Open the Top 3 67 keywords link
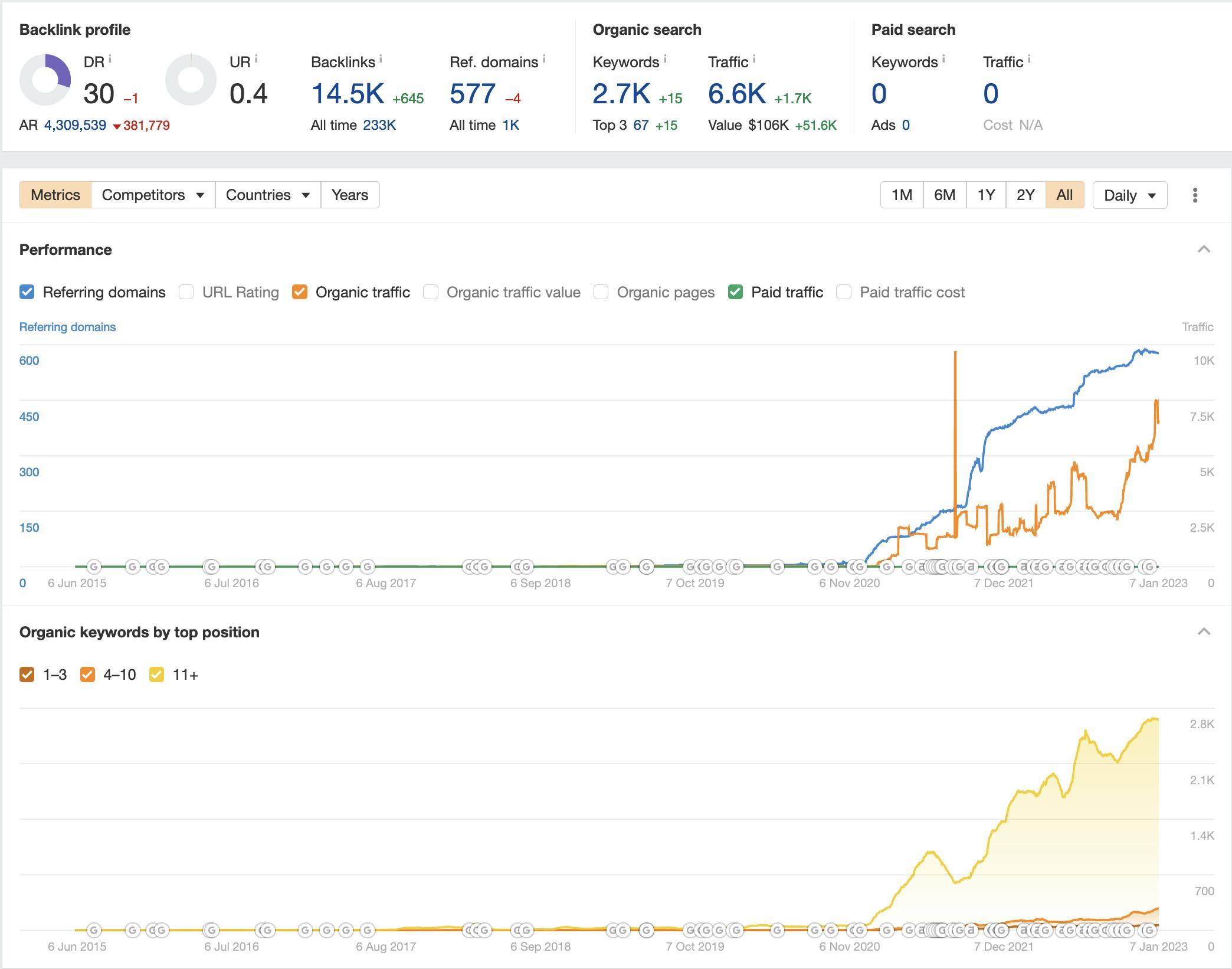Viewport: 1232px width, 969px height. click(x=641, y=125)
